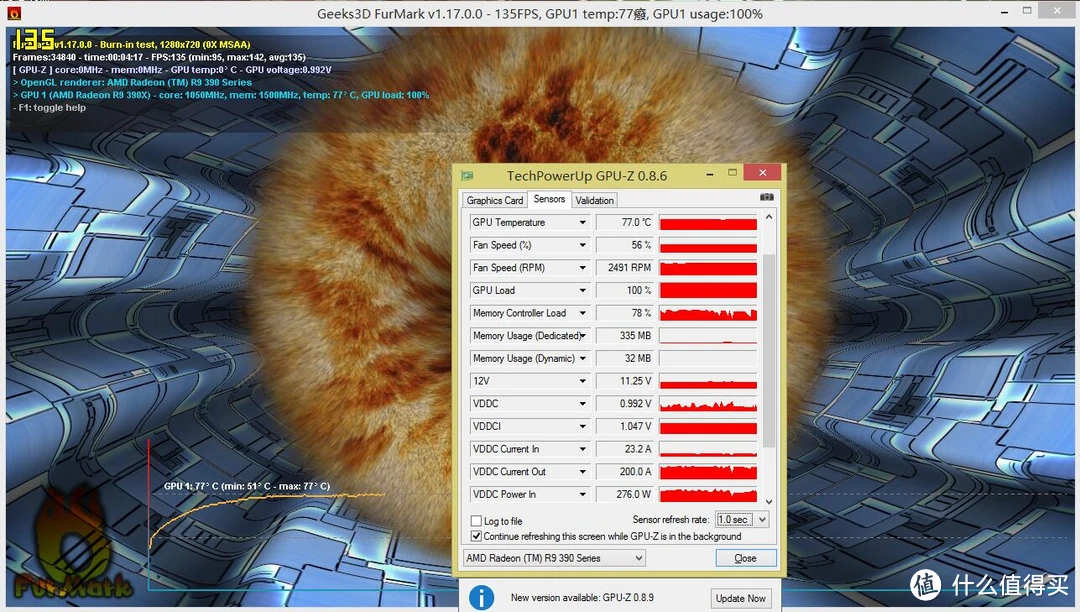This screenshot has height=612, width=1080.
Task: Click the 56 % fan speed value
Action: point(641,245)
